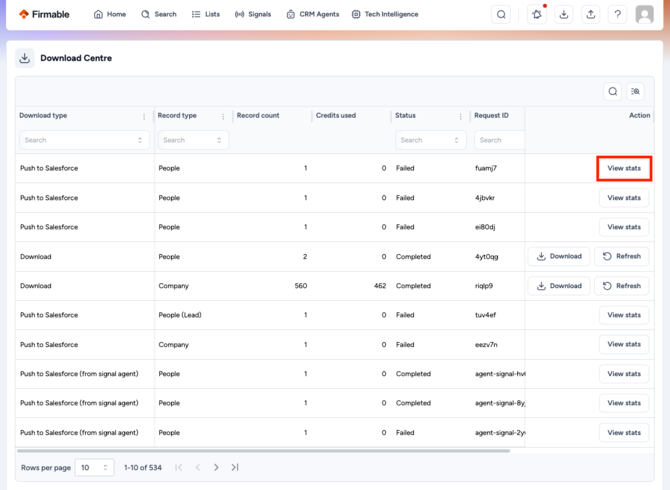Open the download tray icon in header

pos(564,15)
